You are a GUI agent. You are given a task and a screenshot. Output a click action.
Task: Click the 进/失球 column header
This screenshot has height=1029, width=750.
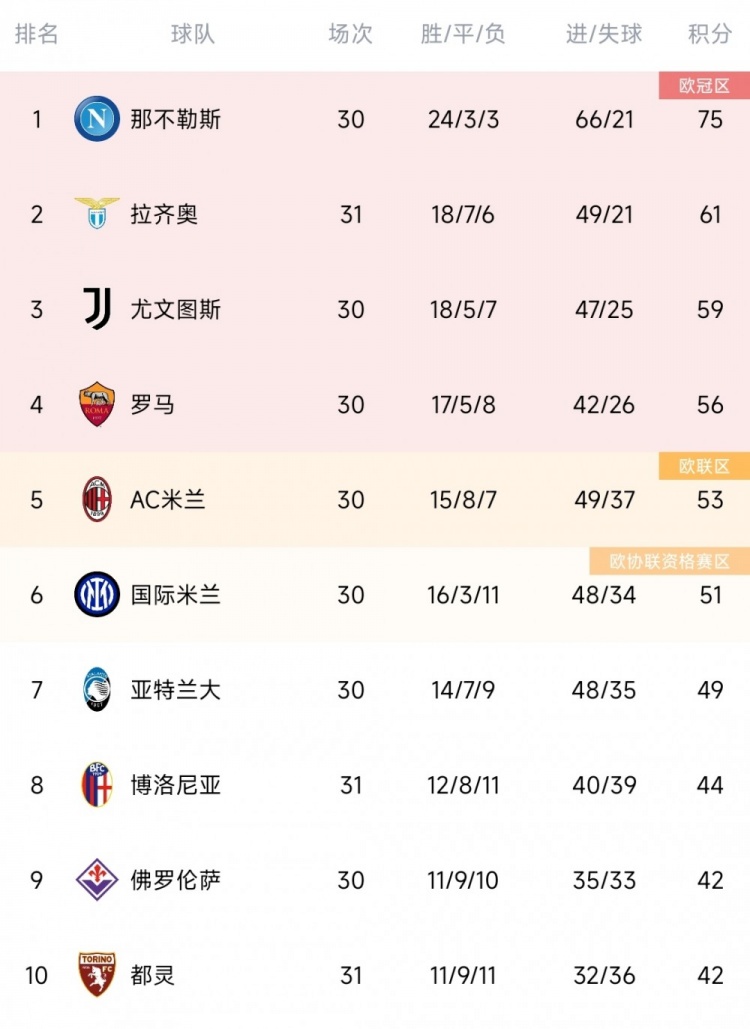(604, 34)
